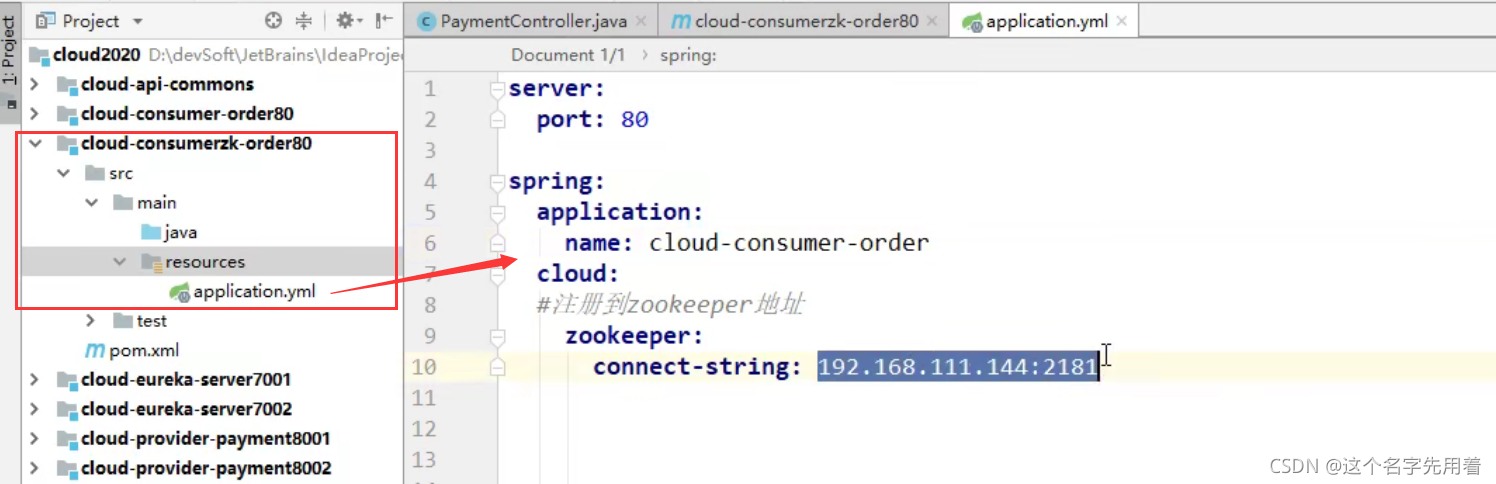1496x484 pixels.
Task: Expand the test folder
Action: (91, 321)
